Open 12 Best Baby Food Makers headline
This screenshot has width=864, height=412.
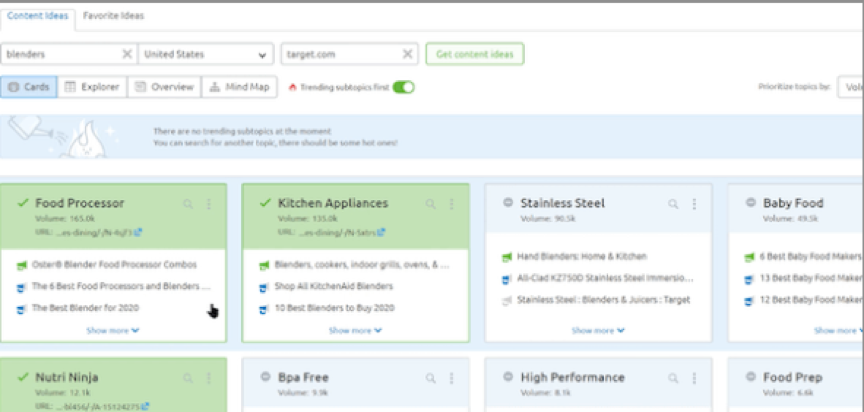click(811, 300)
